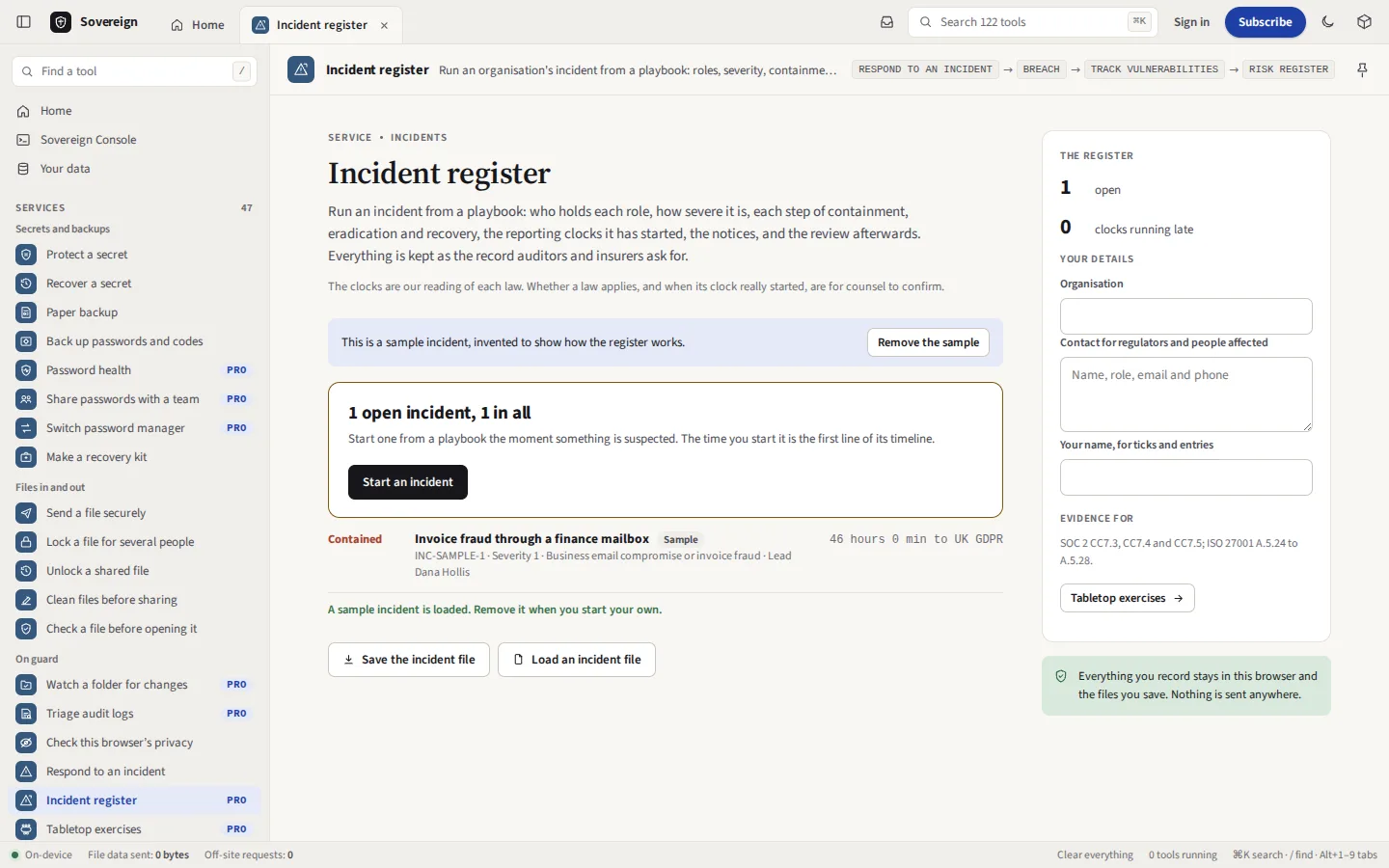Toggle the sidebar panel icon
1389x868 pixels.
click(24, 22)
